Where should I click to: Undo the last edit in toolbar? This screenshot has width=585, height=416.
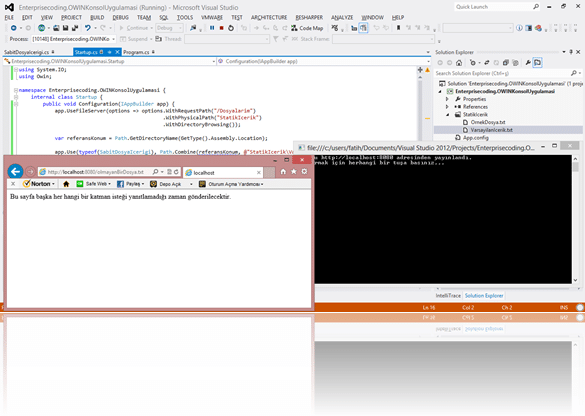pos(88,28)
